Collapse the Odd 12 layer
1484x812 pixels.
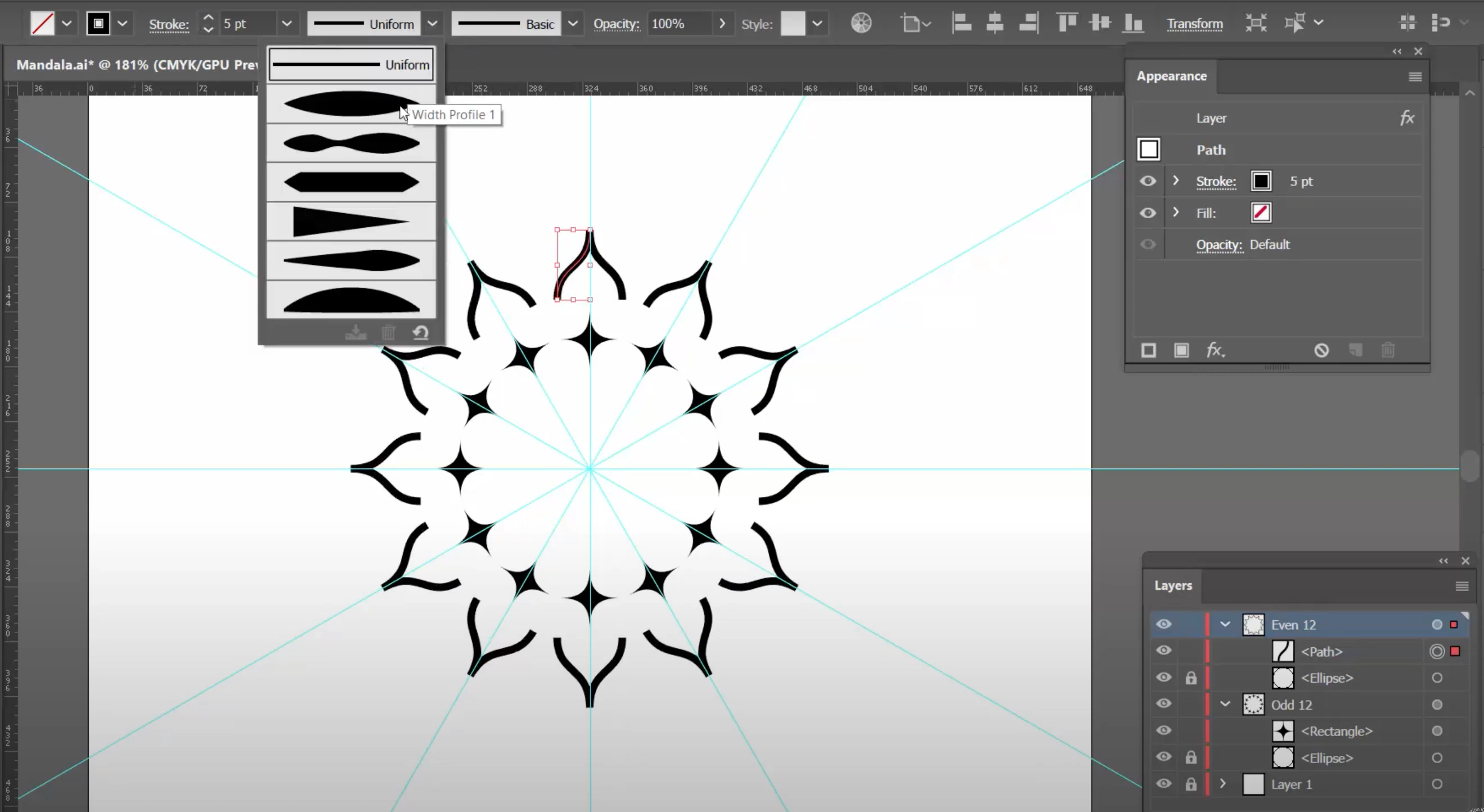[1225, 704]
